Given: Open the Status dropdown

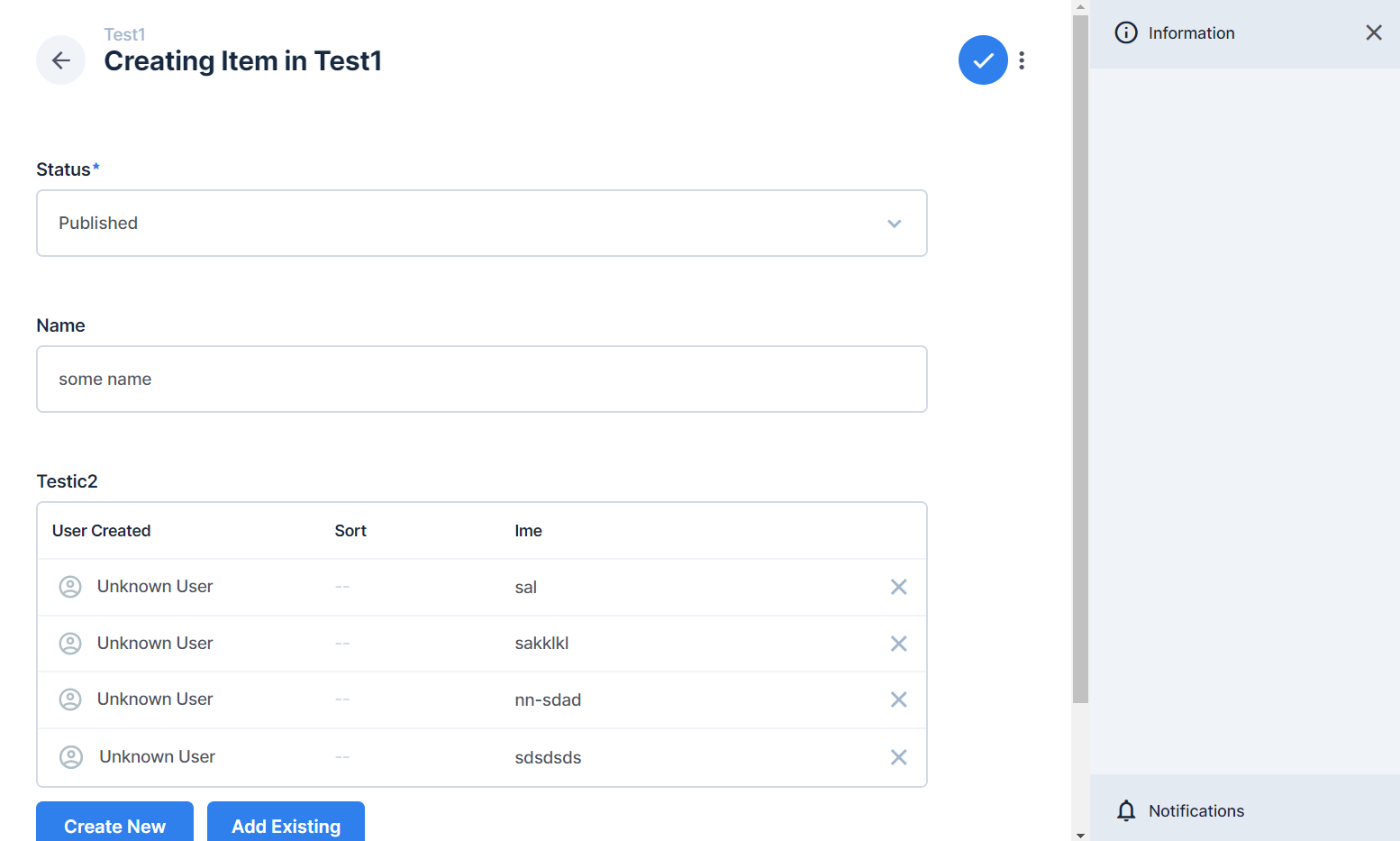Looking at the screenshot, I should (x=481, y=223).
